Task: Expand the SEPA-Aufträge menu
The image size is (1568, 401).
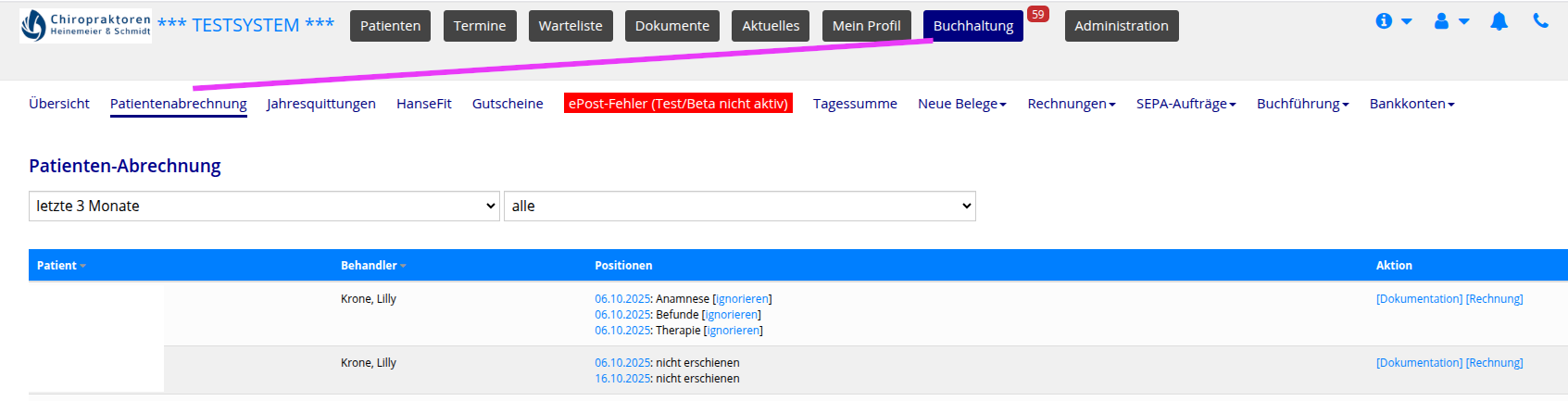Action: coord(1185,104)
